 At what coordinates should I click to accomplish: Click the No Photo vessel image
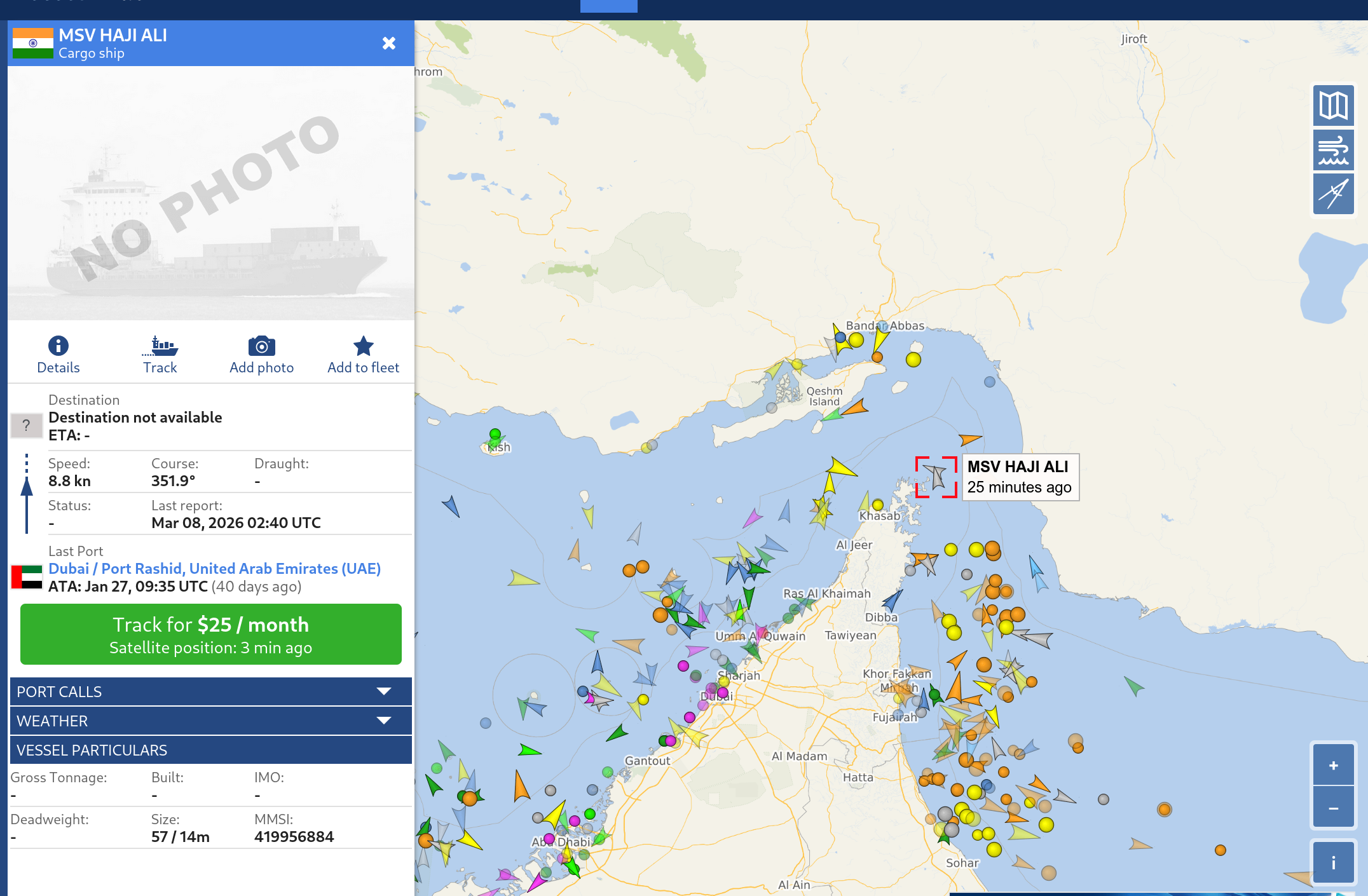click(210, 193)
